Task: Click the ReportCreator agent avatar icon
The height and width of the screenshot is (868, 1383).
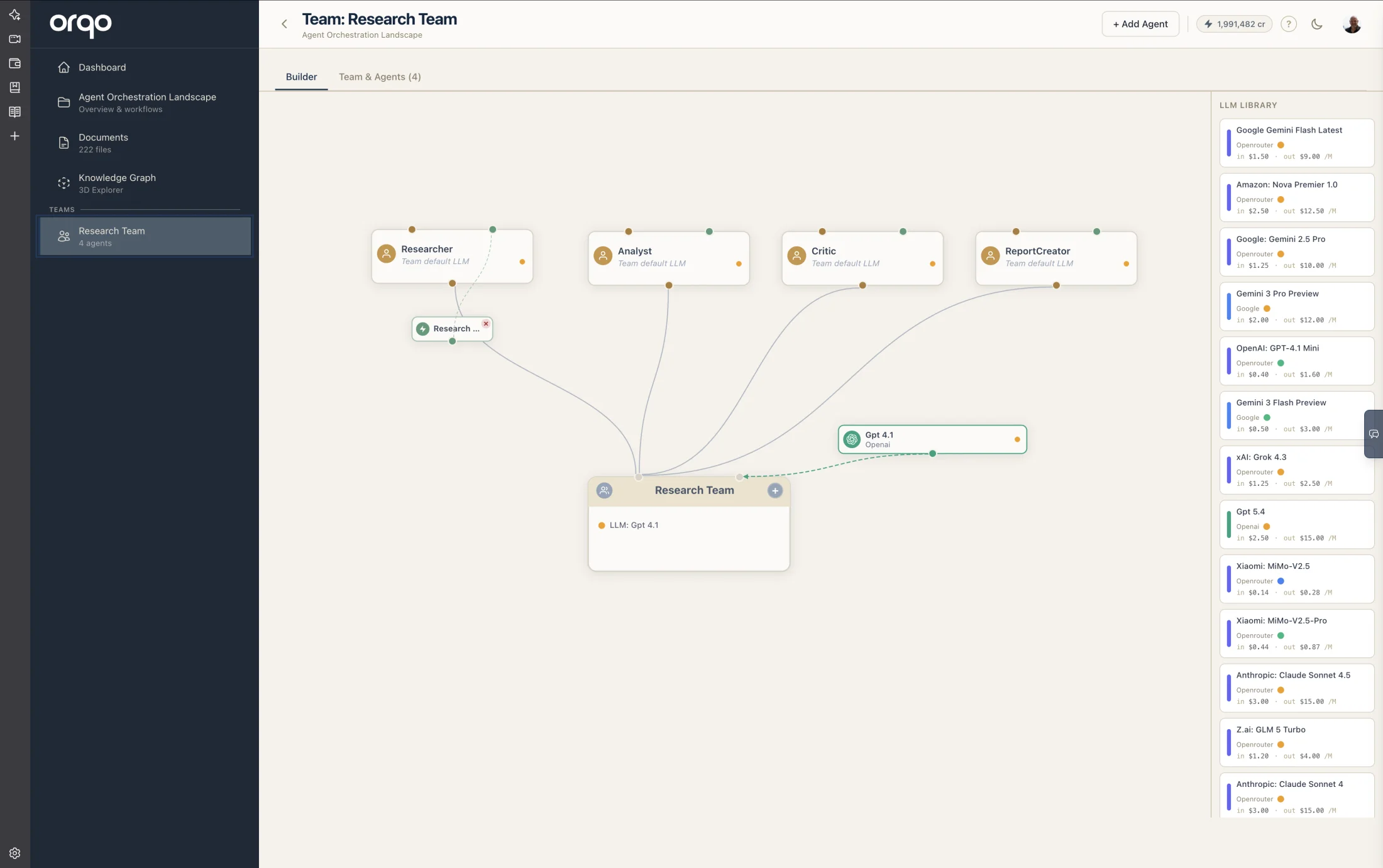Action: (990, 256)
